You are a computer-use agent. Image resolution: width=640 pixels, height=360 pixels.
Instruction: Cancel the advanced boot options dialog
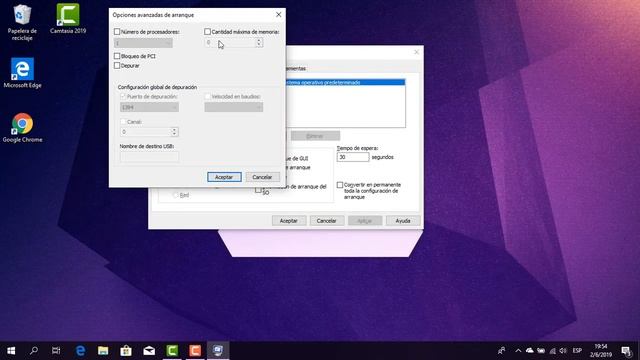tap(262, 177)
